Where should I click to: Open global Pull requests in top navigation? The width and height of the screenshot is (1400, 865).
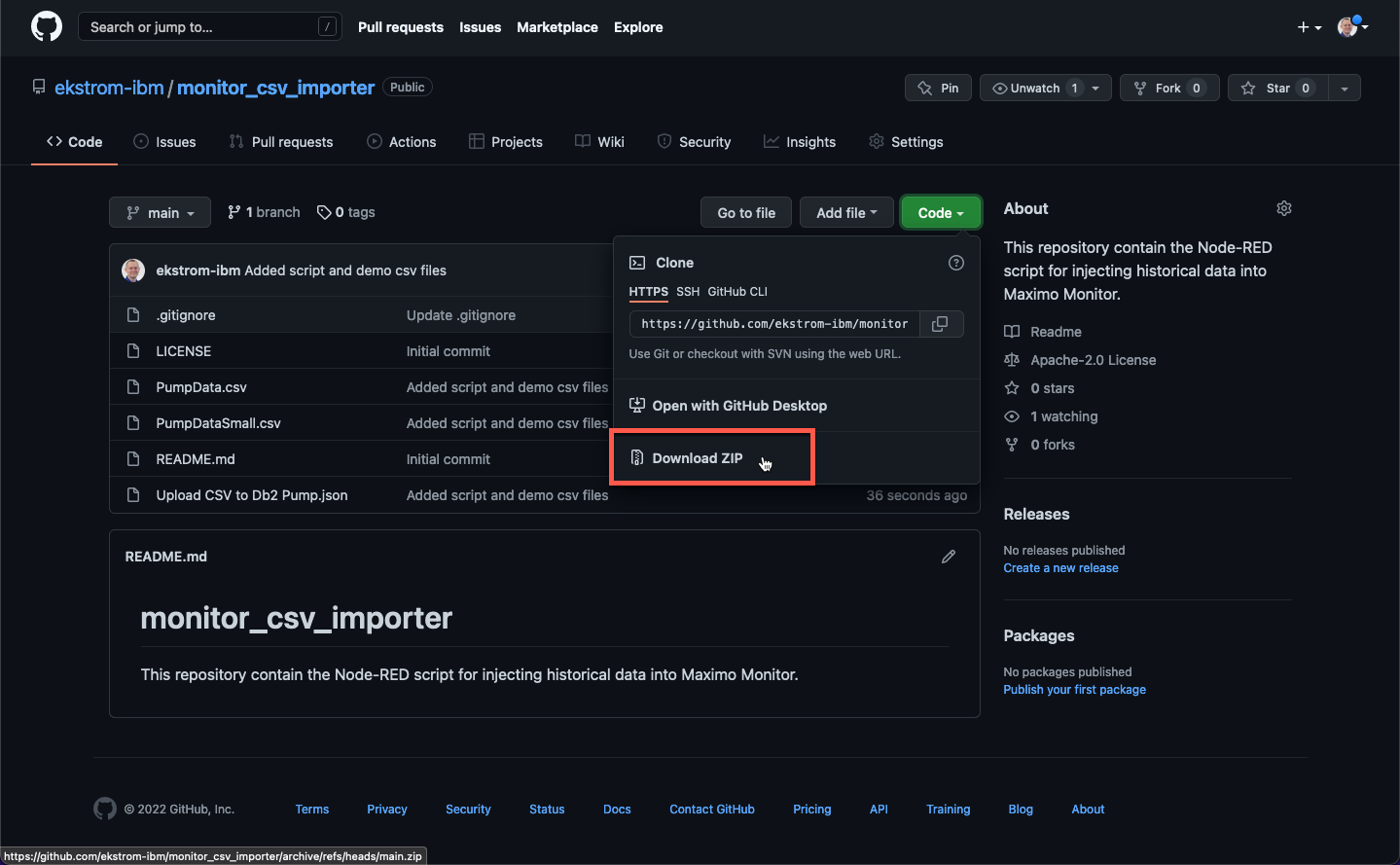tap(401, 27)
